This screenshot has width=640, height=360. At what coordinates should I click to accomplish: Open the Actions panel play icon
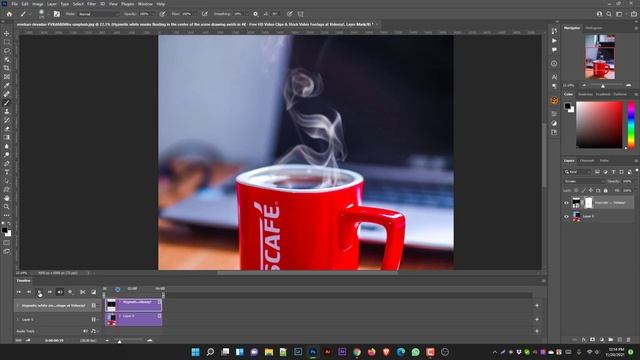click(x=554, y=41)
